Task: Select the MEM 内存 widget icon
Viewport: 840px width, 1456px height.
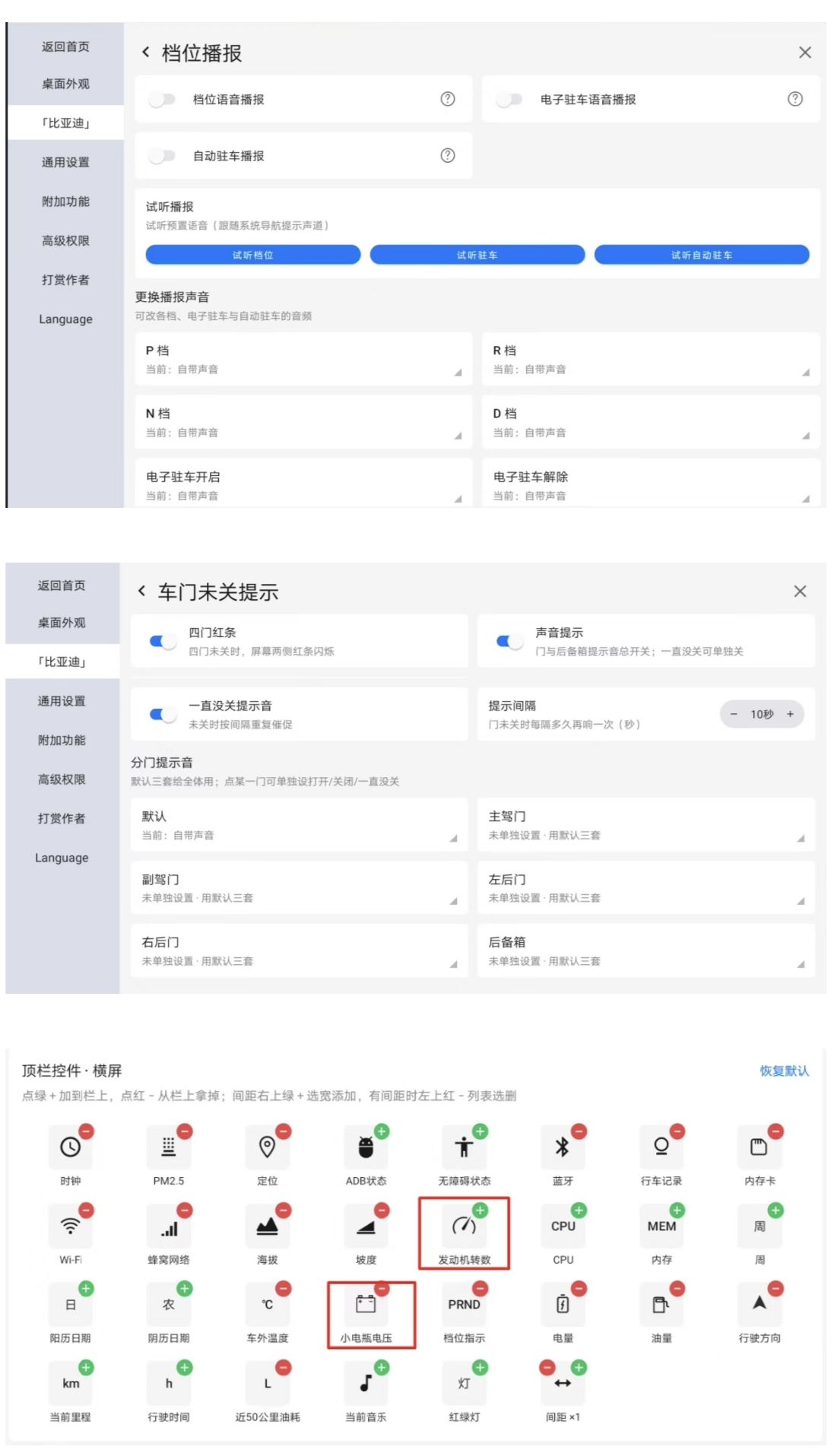Action: (x=661, y=1226)
